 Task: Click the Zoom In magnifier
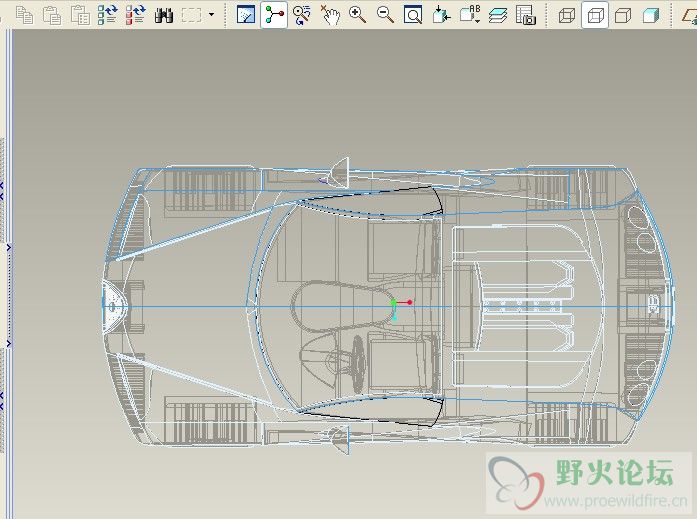point(357,15)
